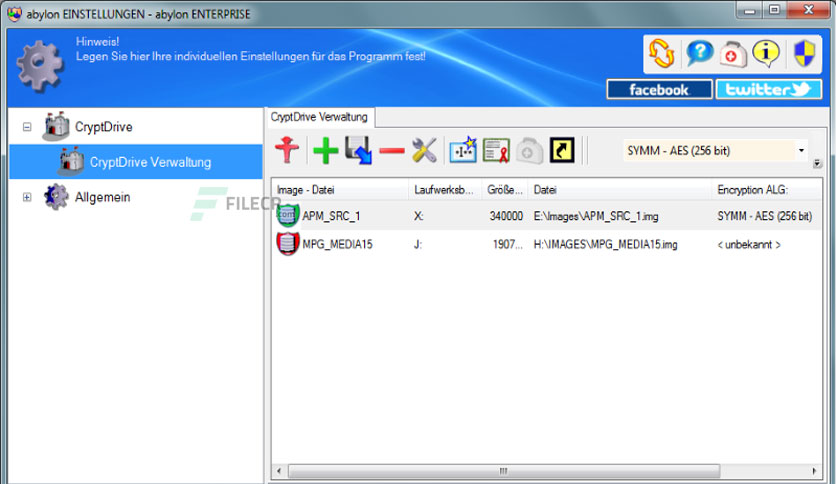Click the red figure icon in CryptDrive toolbar
This screenshot has width=836, height=484.
(x=287, y=150)
